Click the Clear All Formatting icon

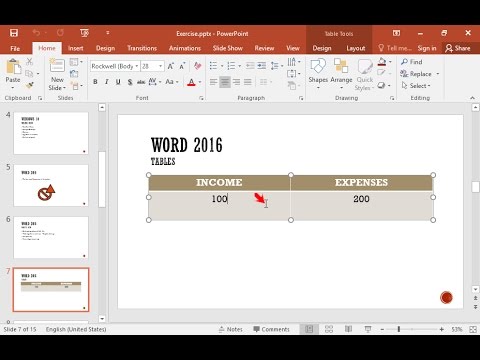(x=198, y=66)
